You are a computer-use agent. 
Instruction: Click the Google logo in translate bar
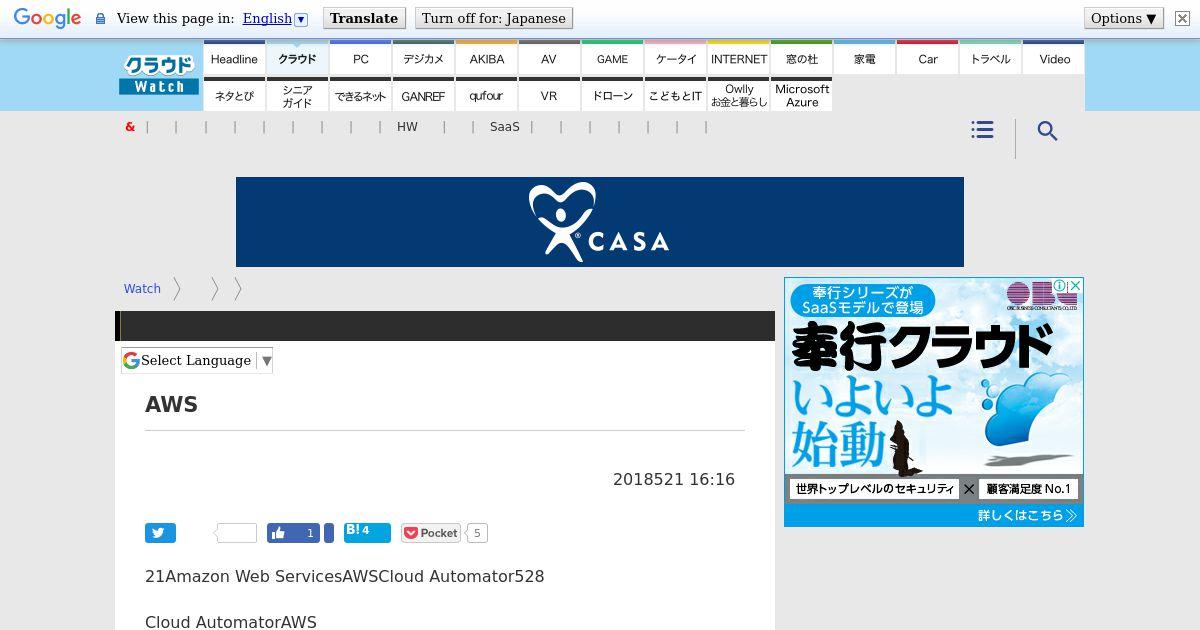47,18
